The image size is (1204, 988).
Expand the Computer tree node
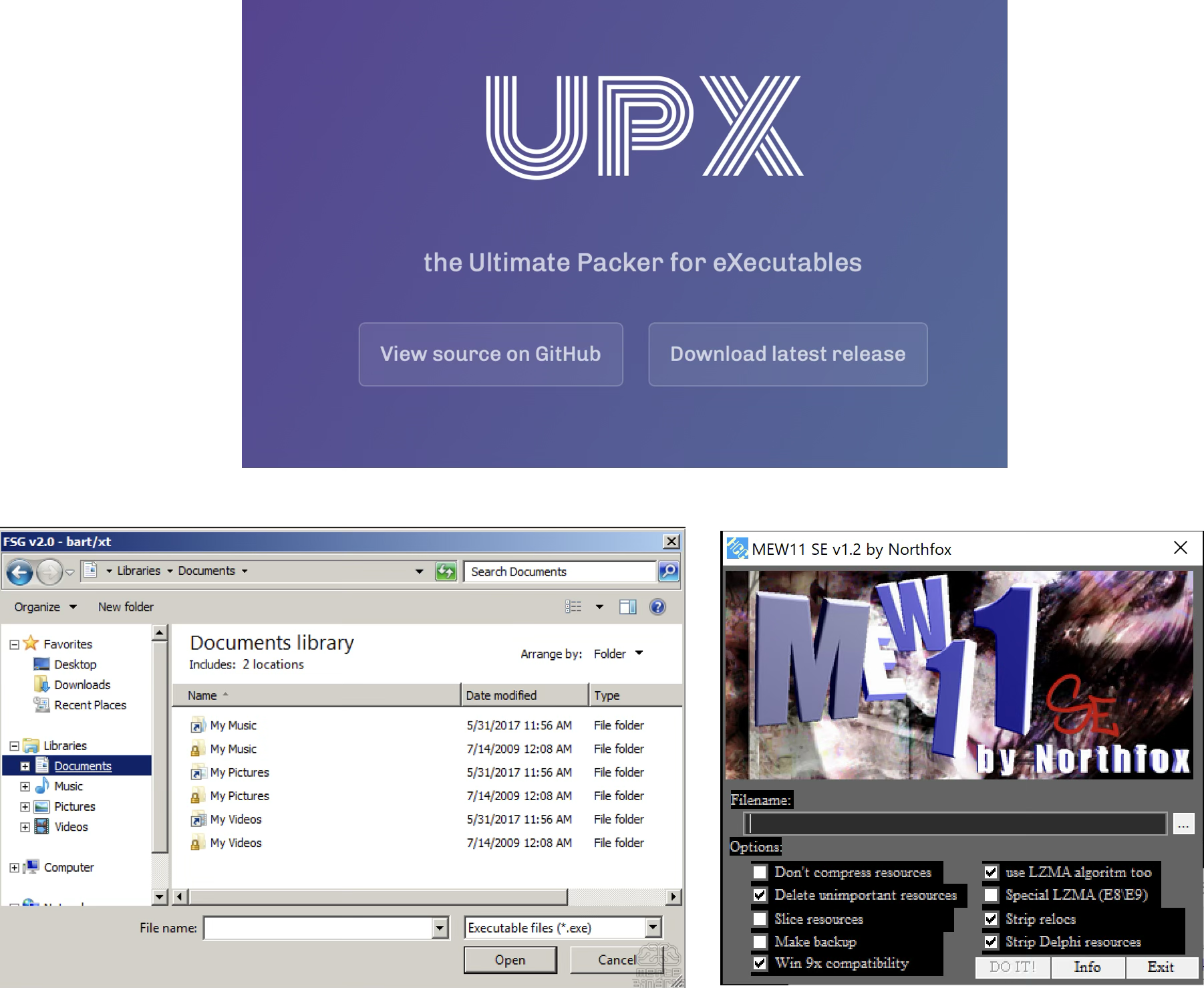[14, 868]
